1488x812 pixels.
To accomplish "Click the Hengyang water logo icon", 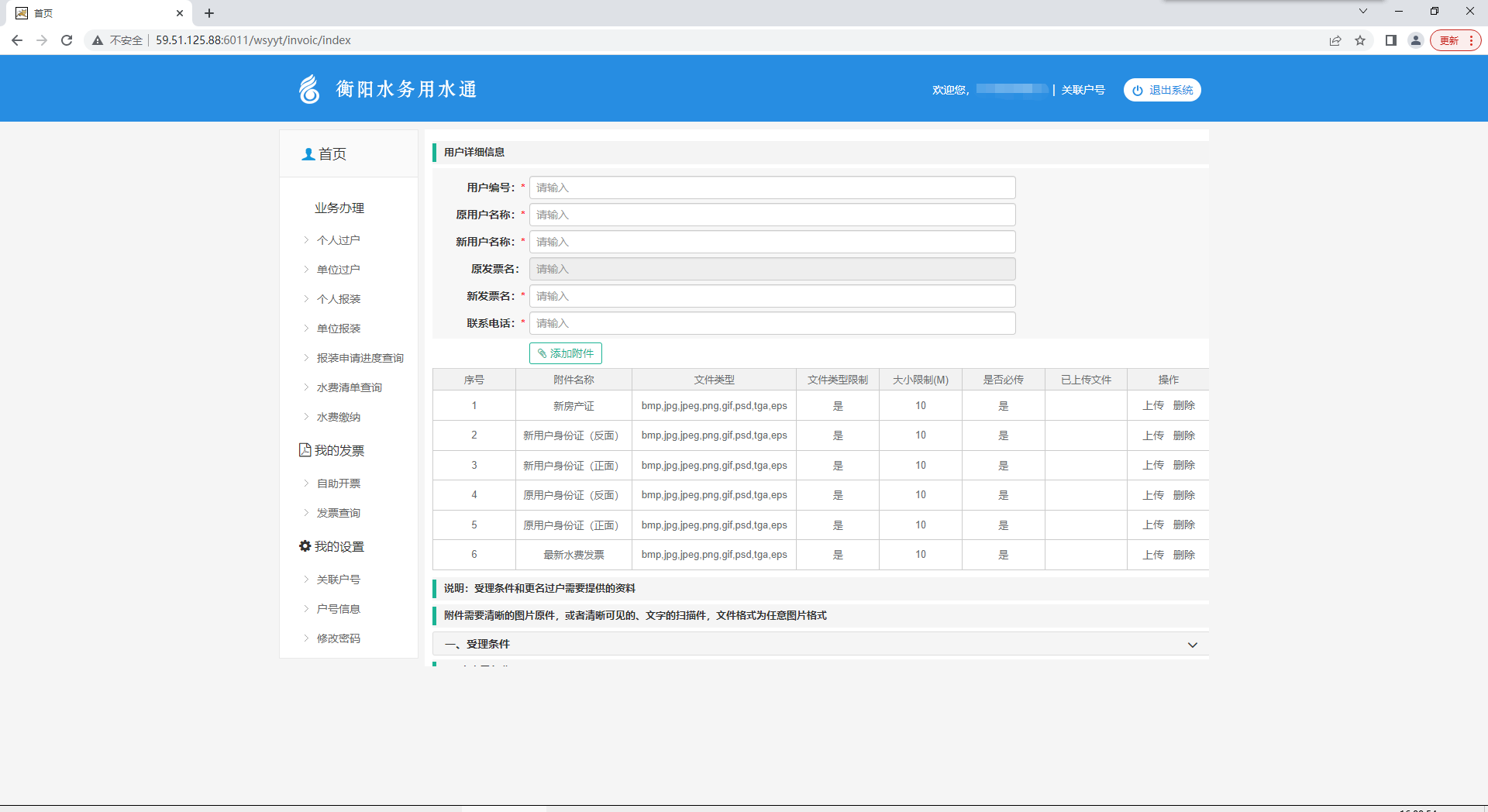I will tap(309, 89).
